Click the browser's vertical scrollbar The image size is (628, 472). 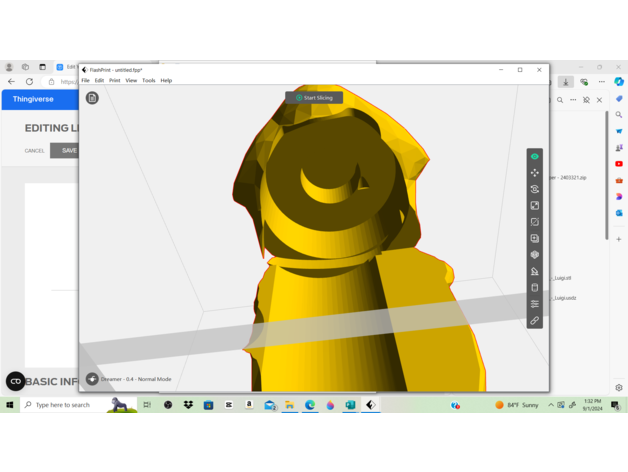[x=606, y=175]
